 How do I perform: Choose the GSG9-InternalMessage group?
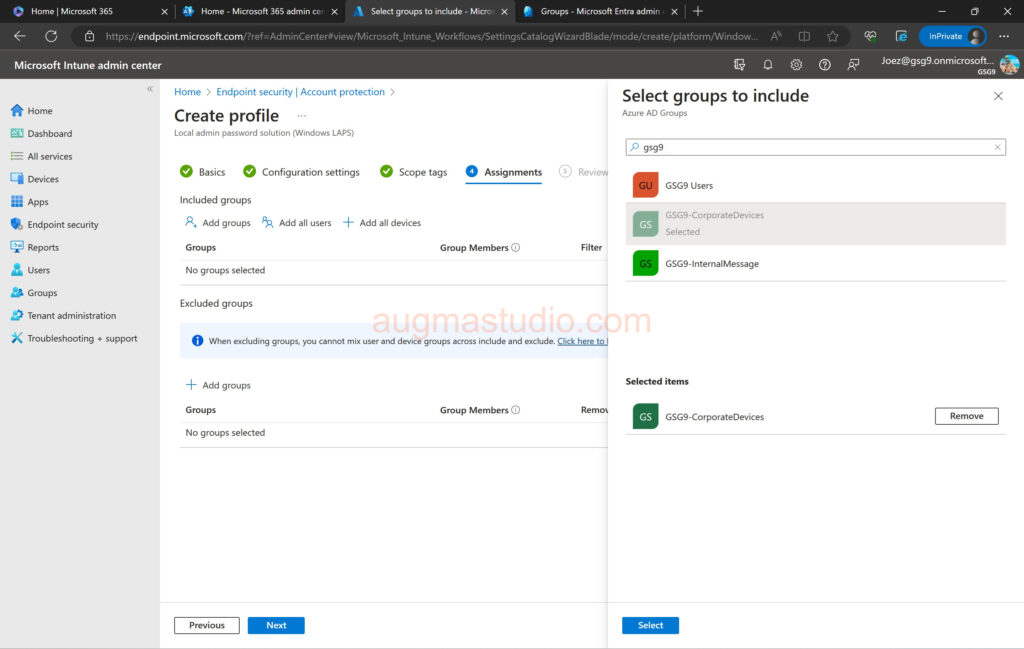711,264
